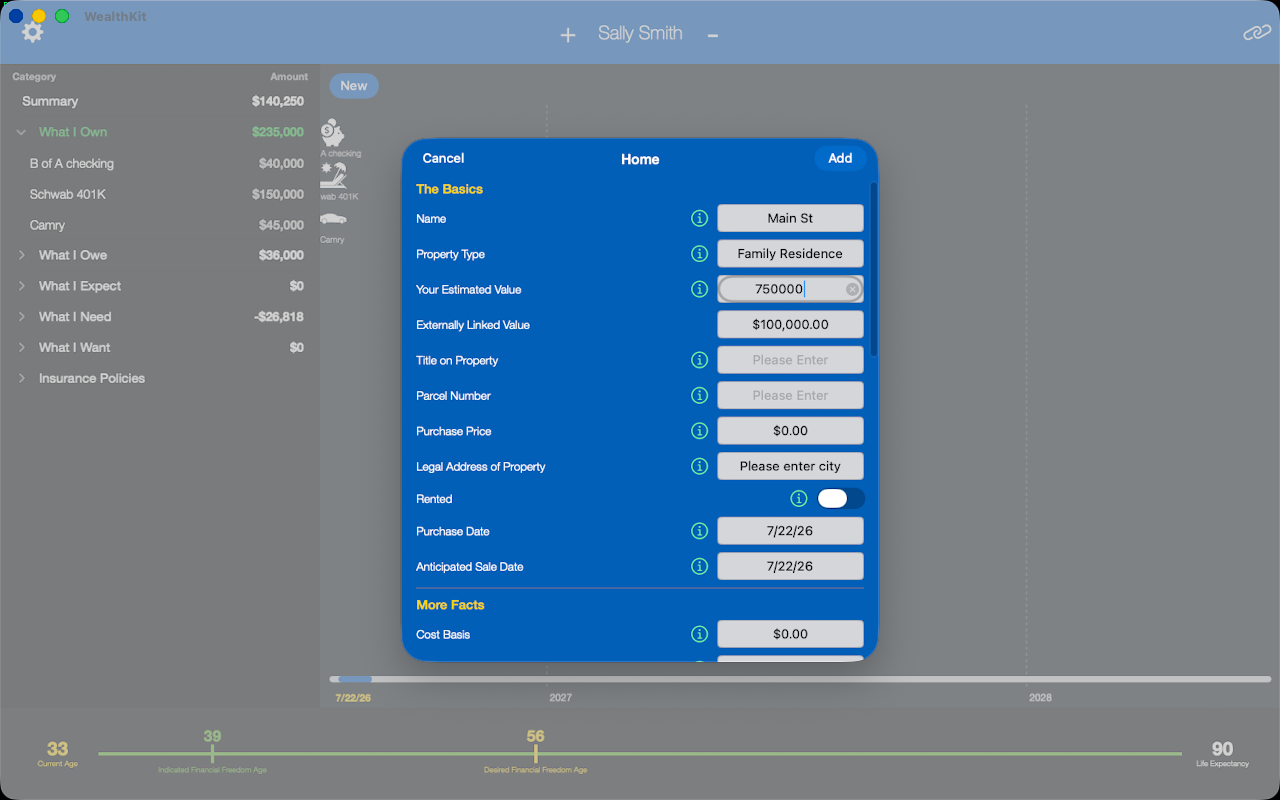Click the Title on Property field
The width and height of the screenshot is (1280, 800).
click(790, 360)
